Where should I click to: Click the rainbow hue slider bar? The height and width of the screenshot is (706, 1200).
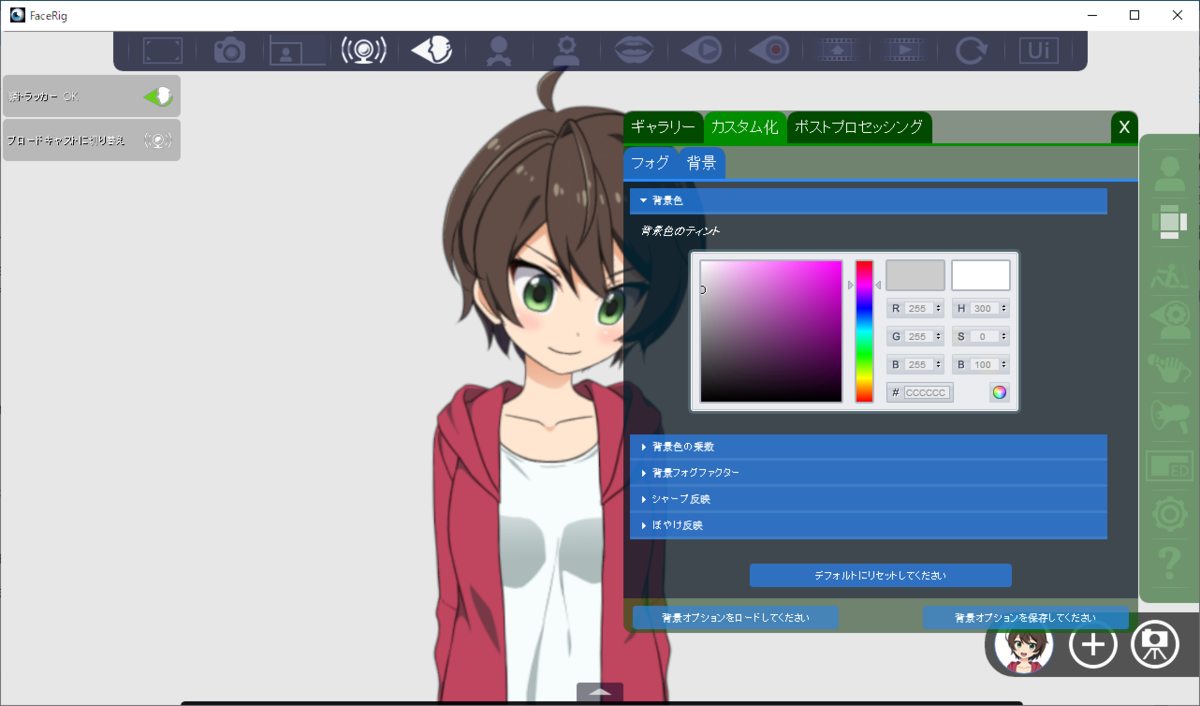[864, 332]
